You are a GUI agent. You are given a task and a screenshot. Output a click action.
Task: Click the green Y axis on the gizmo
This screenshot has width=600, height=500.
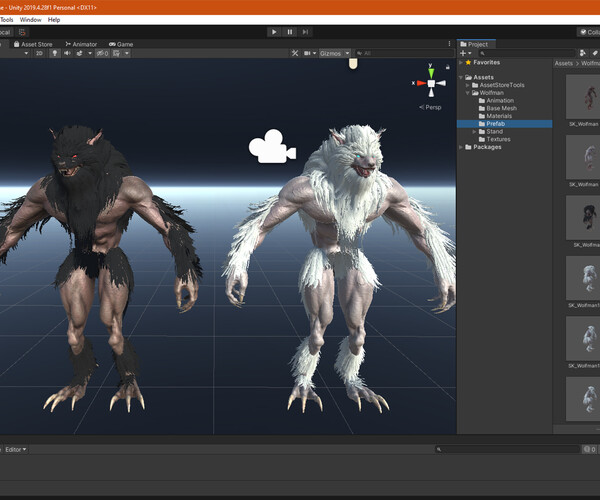[431, 73]
